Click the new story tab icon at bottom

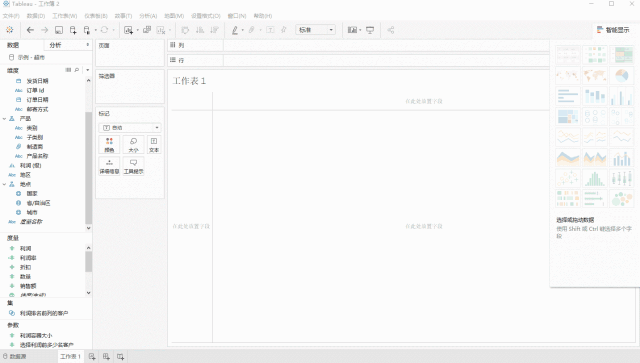point(120,356)
